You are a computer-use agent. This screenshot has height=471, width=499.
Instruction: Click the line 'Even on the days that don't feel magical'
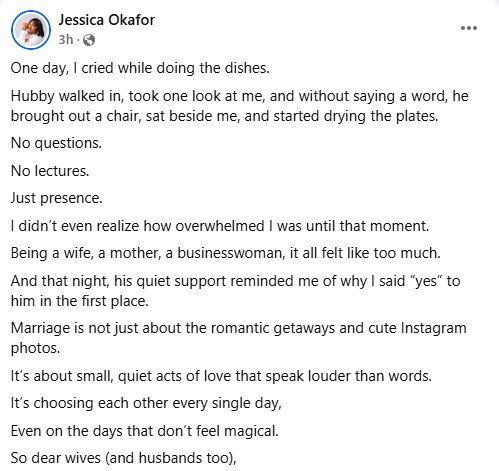coord(145,431)
